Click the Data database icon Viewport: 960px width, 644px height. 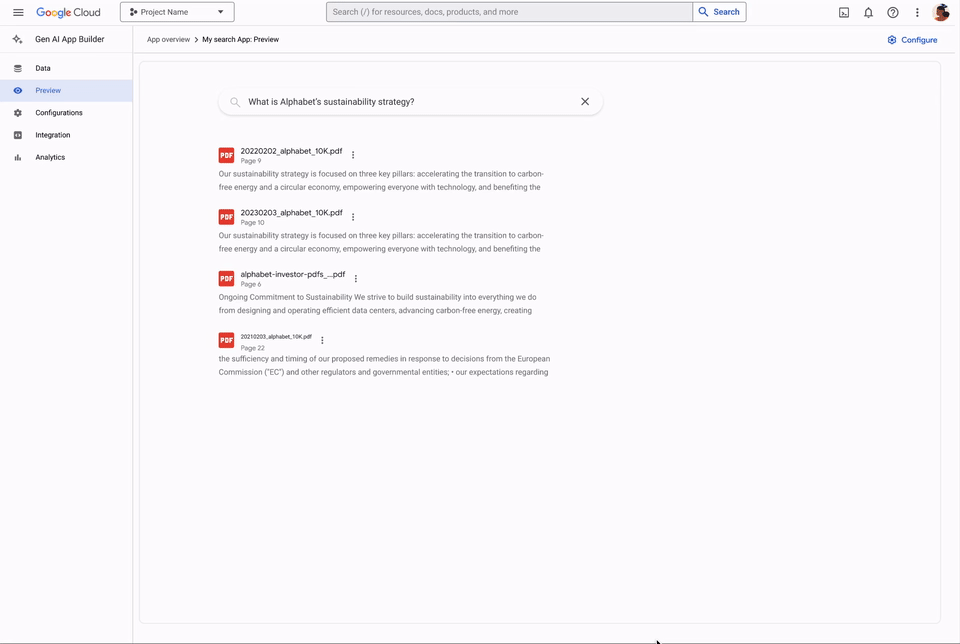18,68
